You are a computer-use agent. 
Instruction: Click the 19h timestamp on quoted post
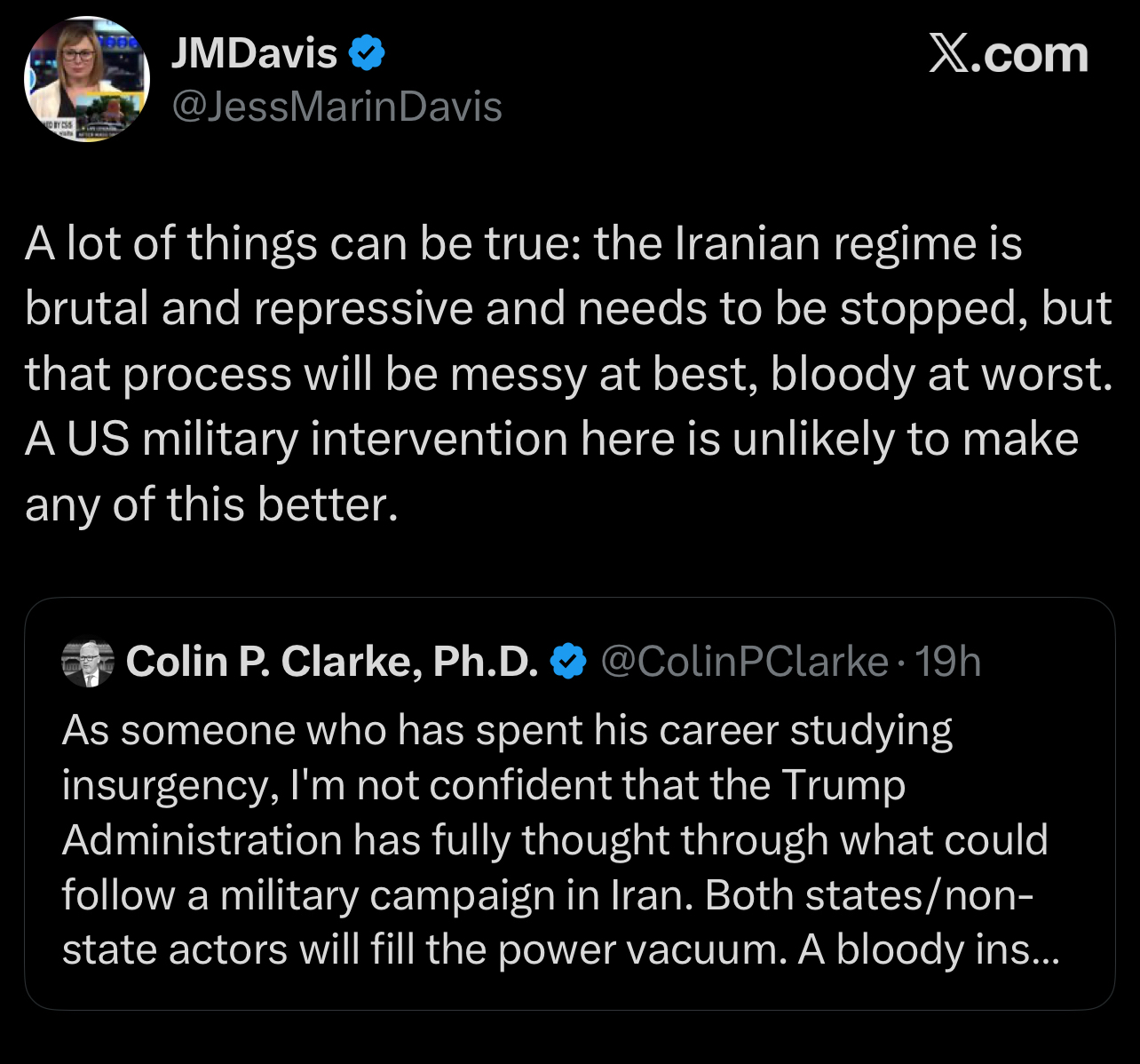(x=947, y=662)
